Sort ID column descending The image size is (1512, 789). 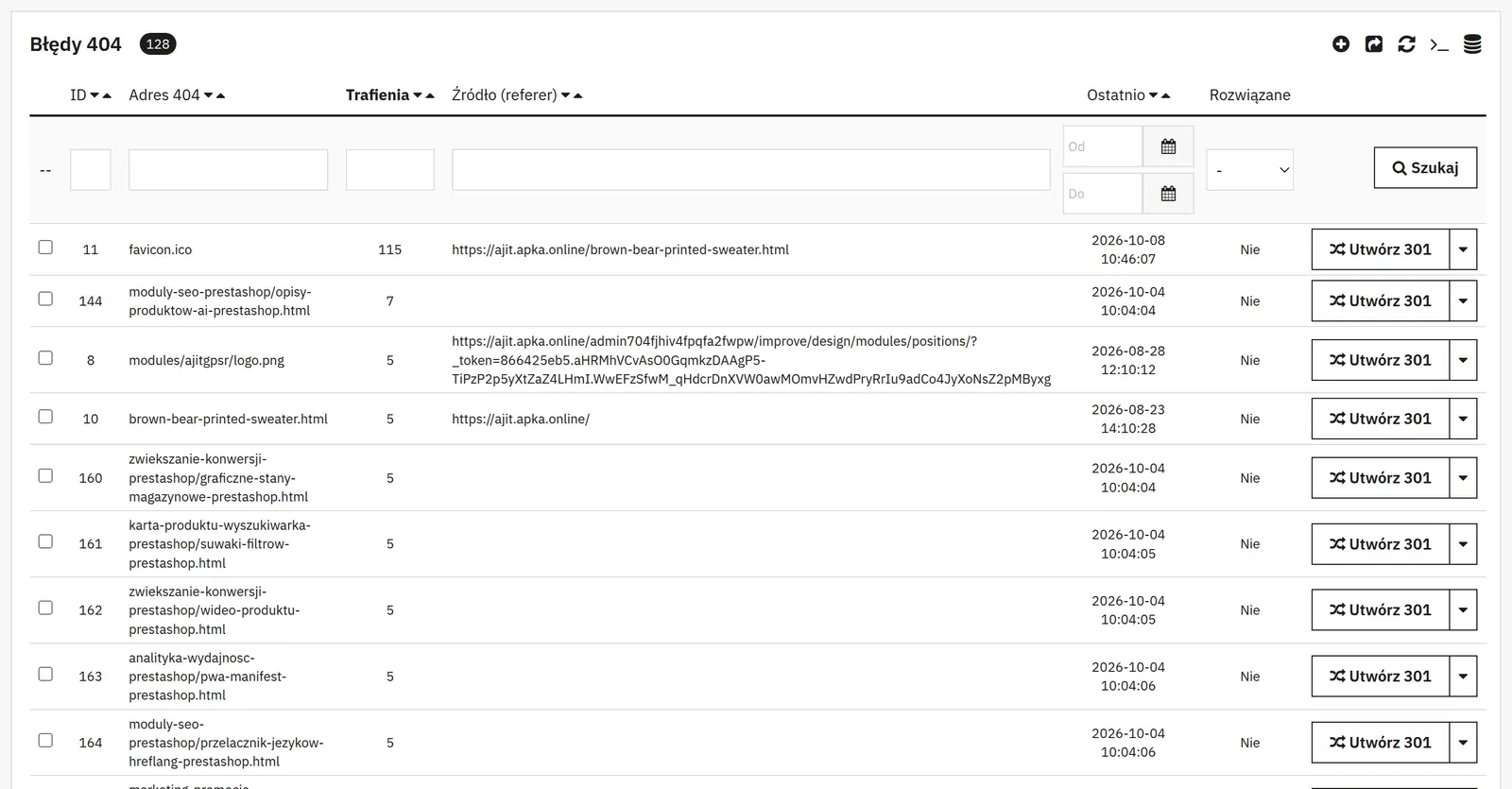click(x=94, y=95)
